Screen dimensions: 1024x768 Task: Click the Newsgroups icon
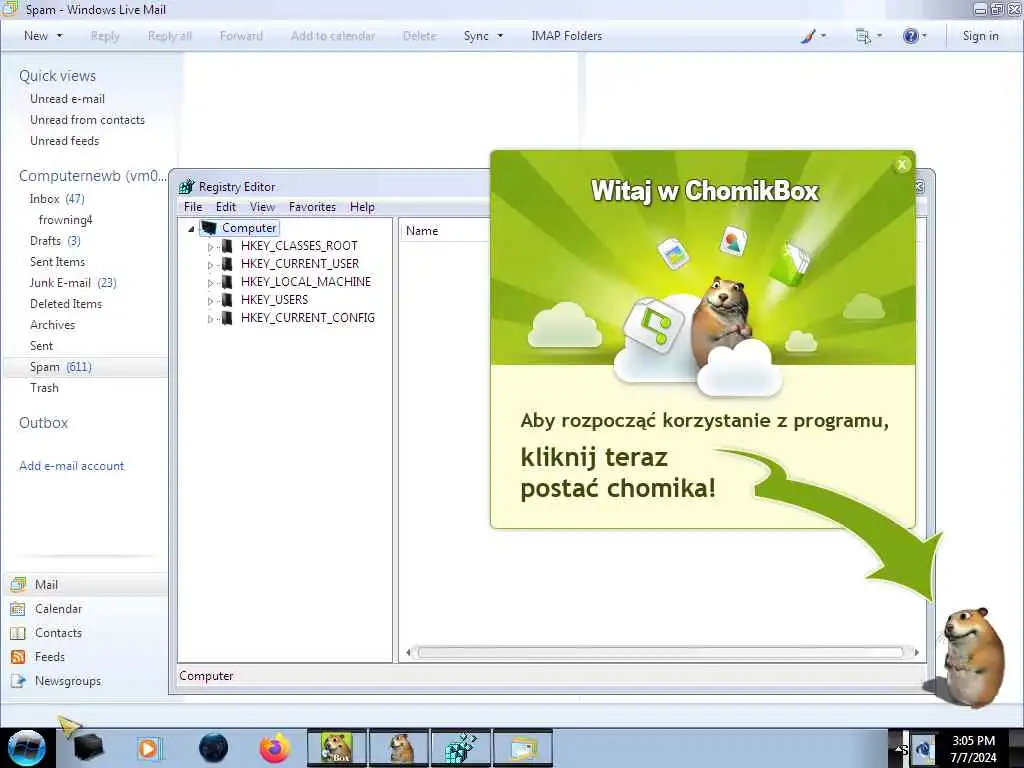coord(18,681)
